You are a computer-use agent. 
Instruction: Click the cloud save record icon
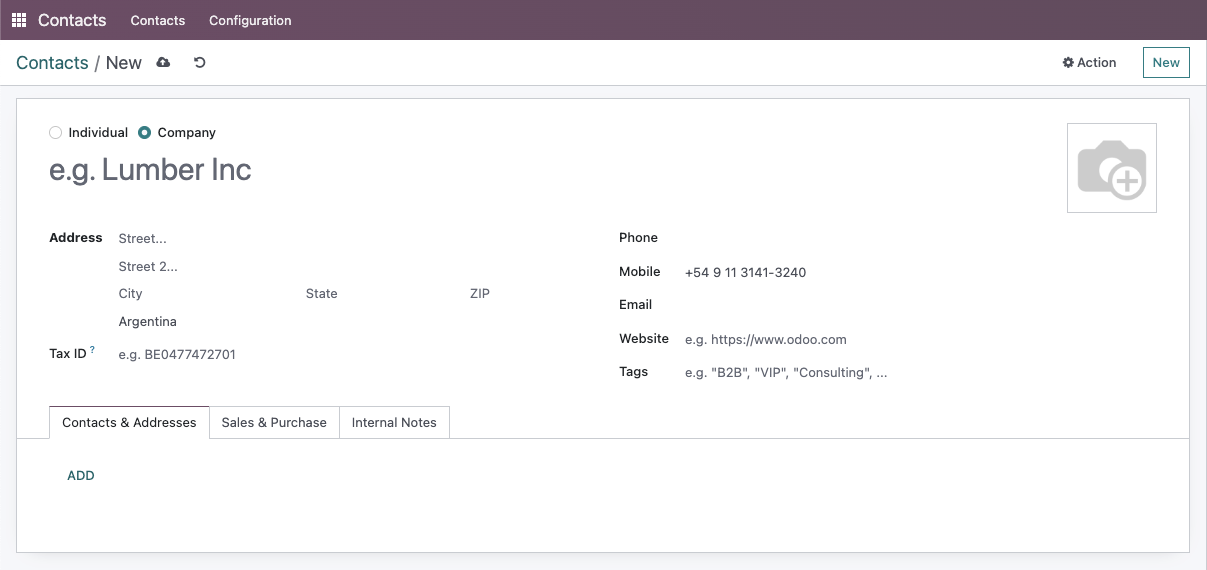click(163, 63)
